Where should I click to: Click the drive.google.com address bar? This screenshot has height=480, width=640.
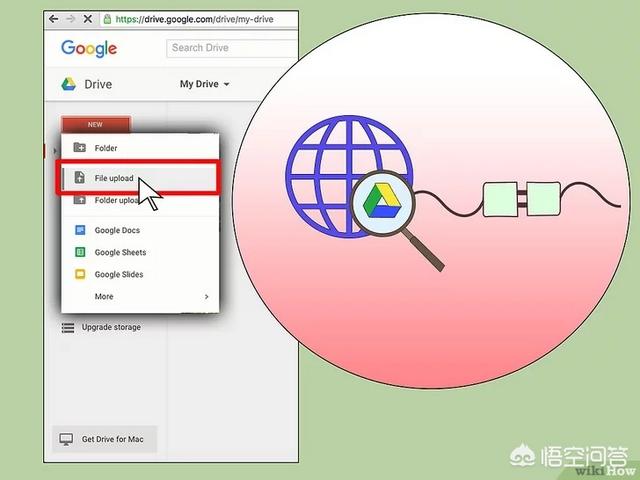[x=199, y=19]
